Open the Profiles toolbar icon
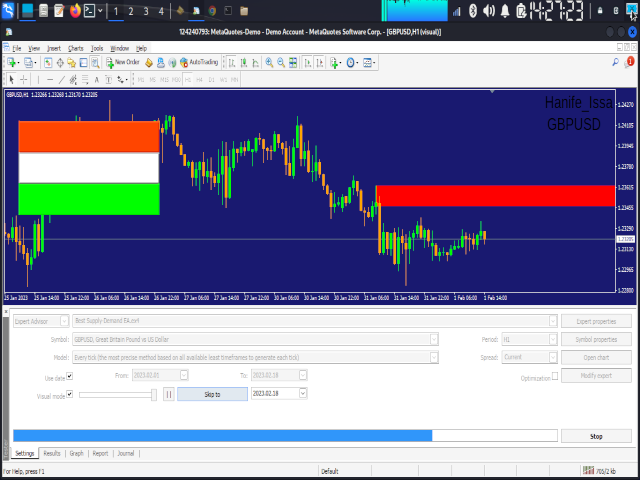The height and width of the screenshot is (480, 640). tap(29, 62)
